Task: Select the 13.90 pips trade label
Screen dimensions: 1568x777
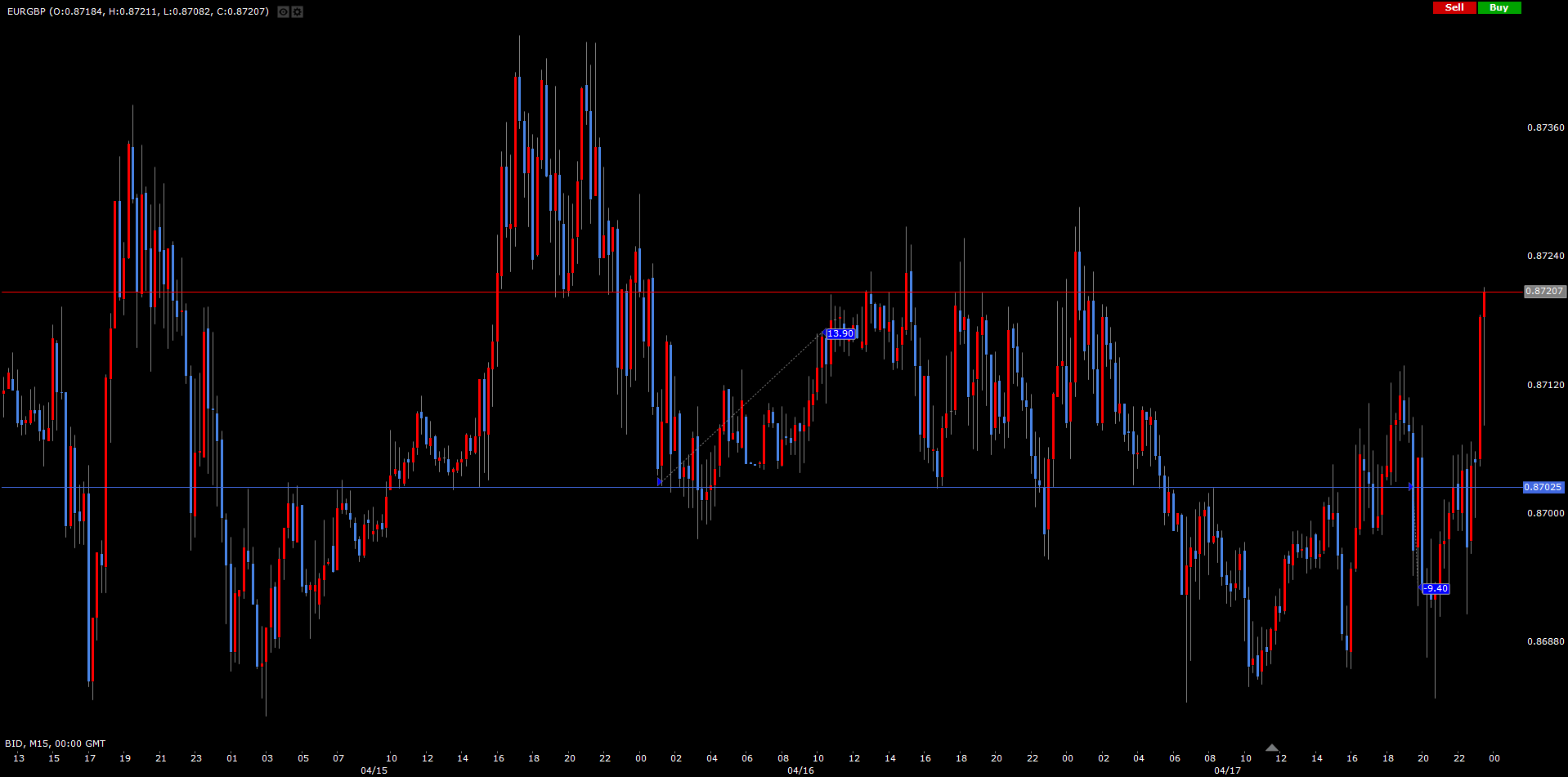Action: click(840, 333)
